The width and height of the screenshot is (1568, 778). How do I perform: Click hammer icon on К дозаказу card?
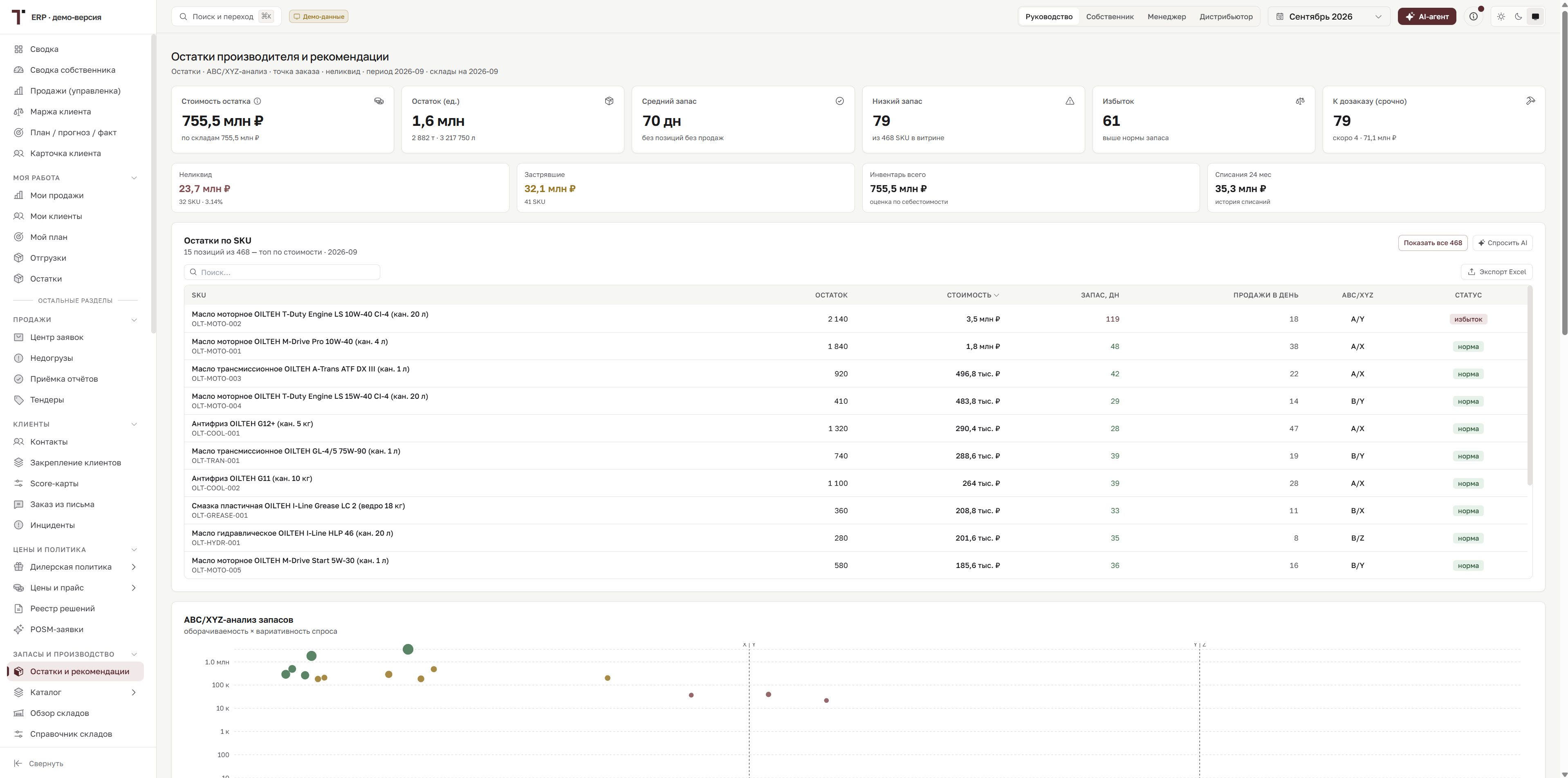point(1530,101)
